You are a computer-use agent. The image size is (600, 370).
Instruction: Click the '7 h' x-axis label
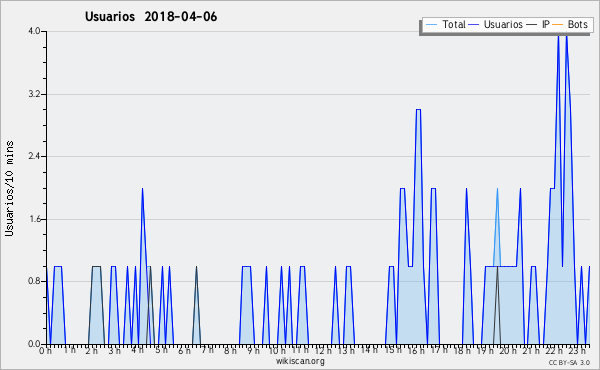tap(207, 350)
